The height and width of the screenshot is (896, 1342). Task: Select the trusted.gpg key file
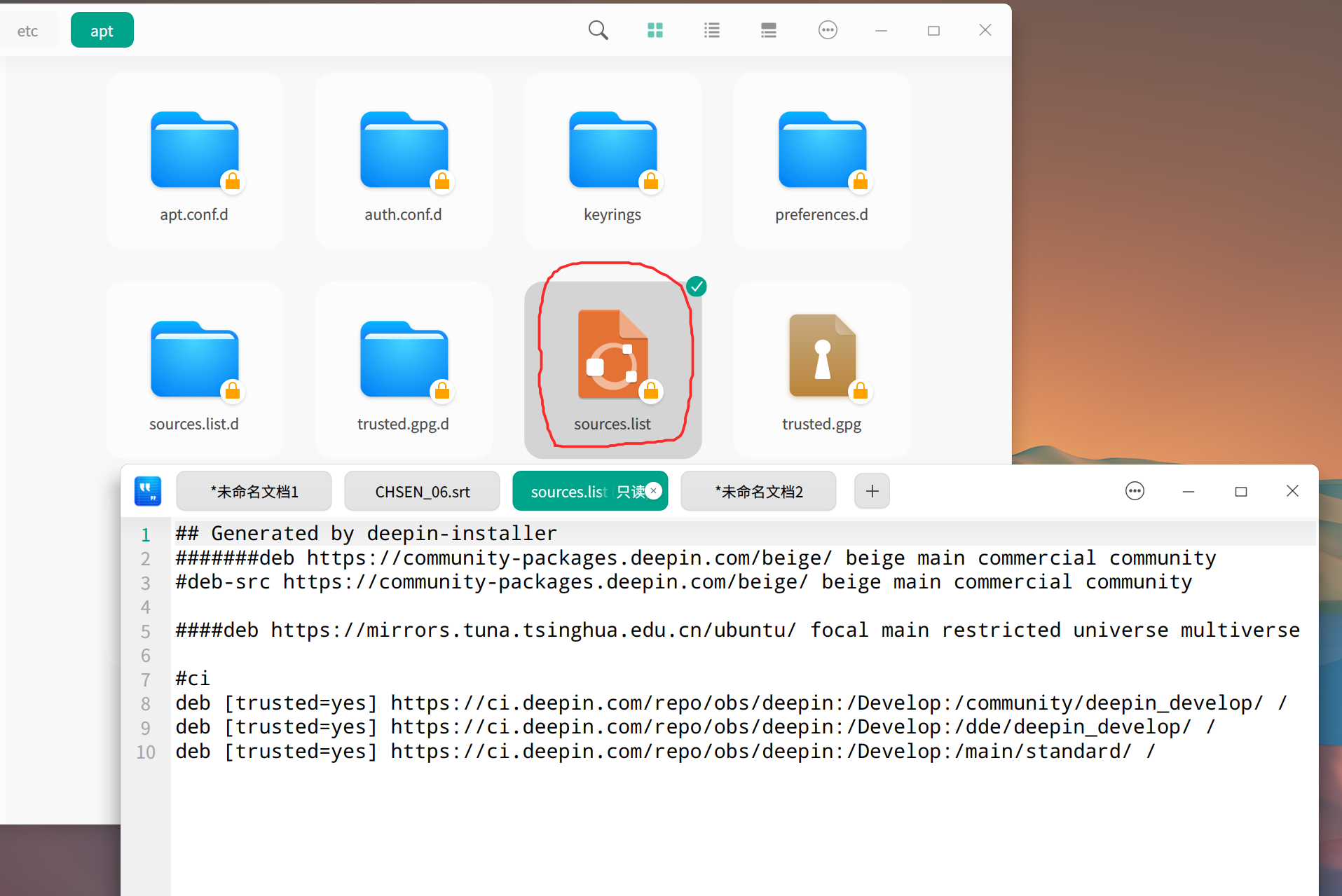coord(823,356)
